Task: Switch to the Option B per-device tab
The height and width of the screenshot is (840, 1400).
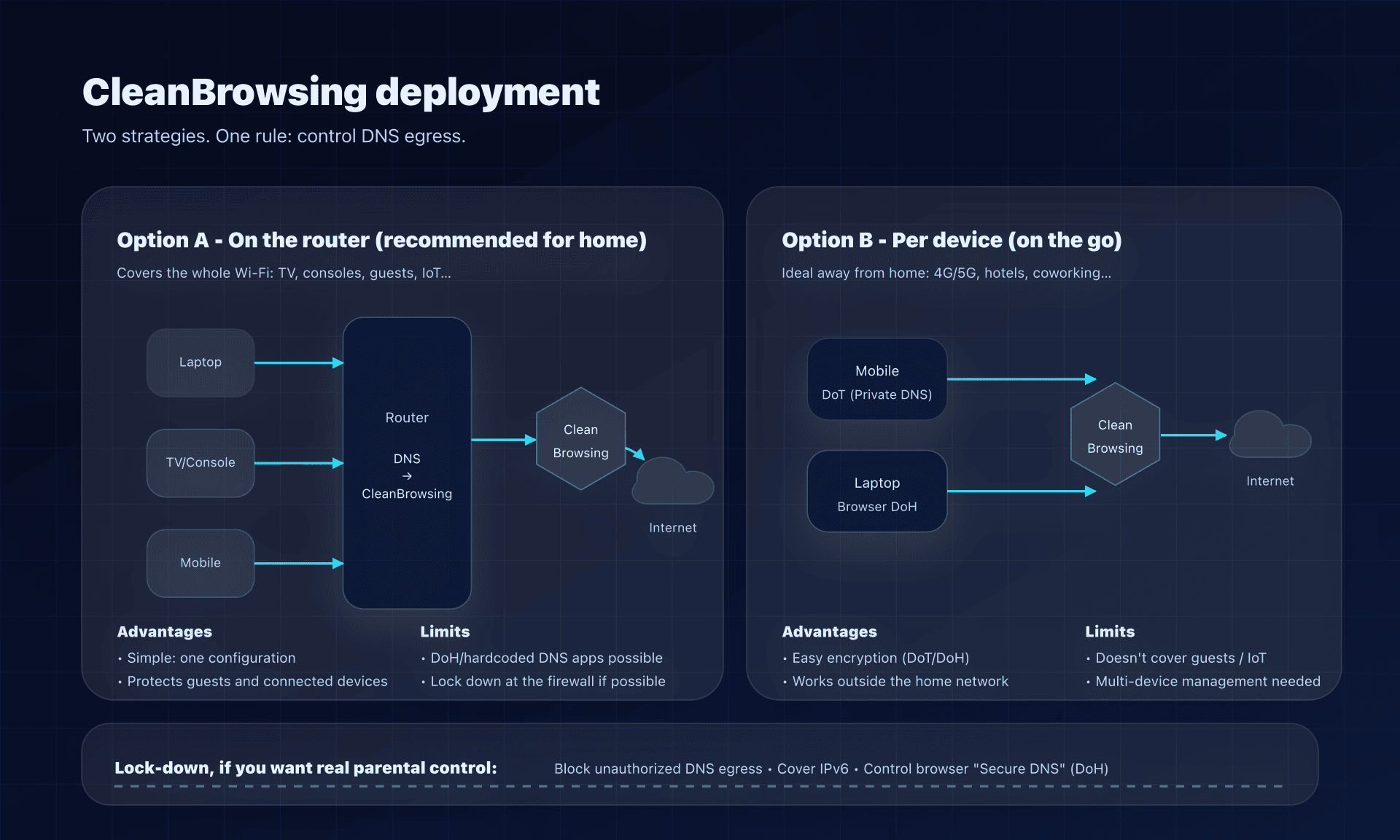Action: point(952,240)
